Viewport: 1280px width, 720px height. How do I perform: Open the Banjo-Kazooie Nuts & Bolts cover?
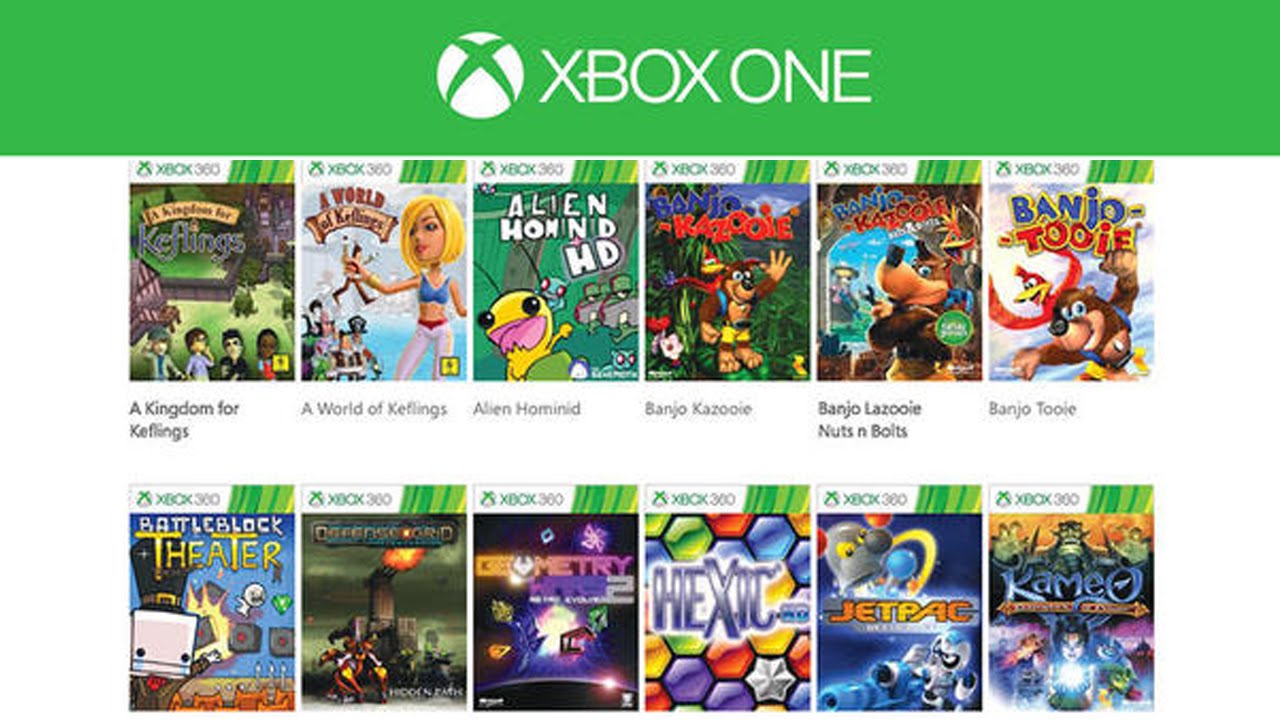click(x=900, y=270)
